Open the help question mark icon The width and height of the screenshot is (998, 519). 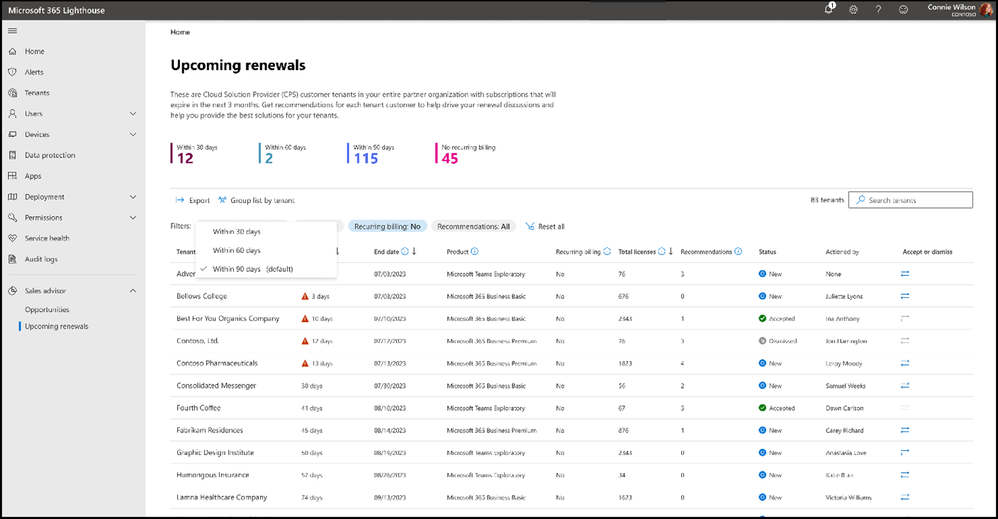pyautogui.click(x=878, y=10)
